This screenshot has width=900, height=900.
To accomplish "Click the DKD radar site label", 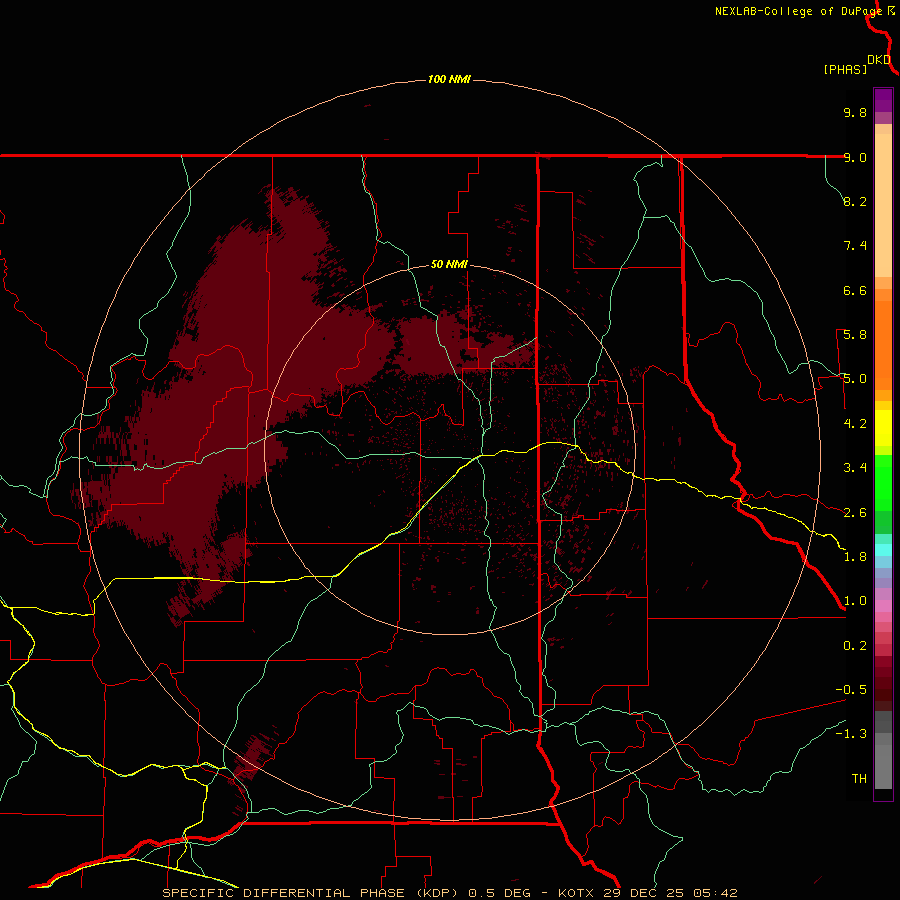I will pyautogui.click(x=879, y=60).
